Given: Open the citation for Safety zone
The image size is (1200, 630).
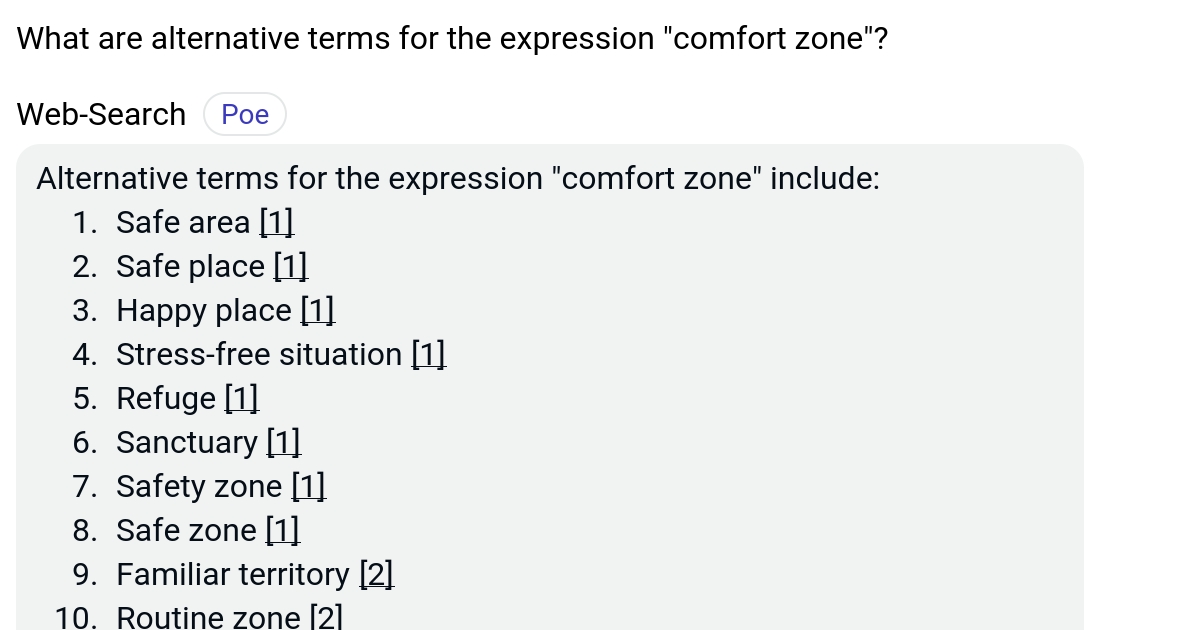Looking at the screenshot, I should tap(308, 486).
